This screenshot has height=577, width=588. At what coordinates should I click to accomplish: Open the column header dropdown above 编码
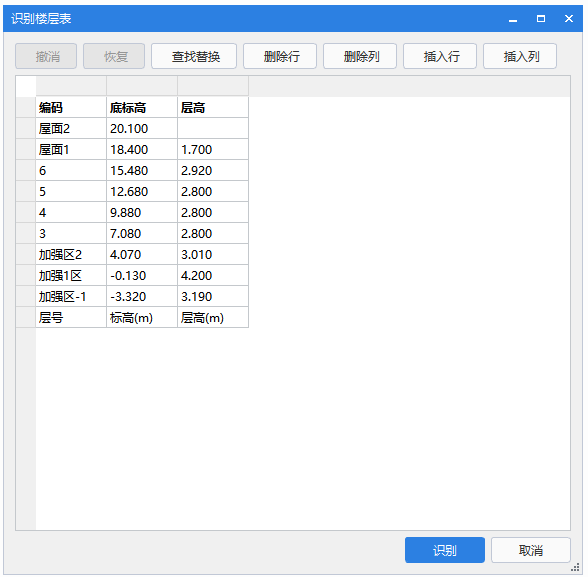[71, 86]
